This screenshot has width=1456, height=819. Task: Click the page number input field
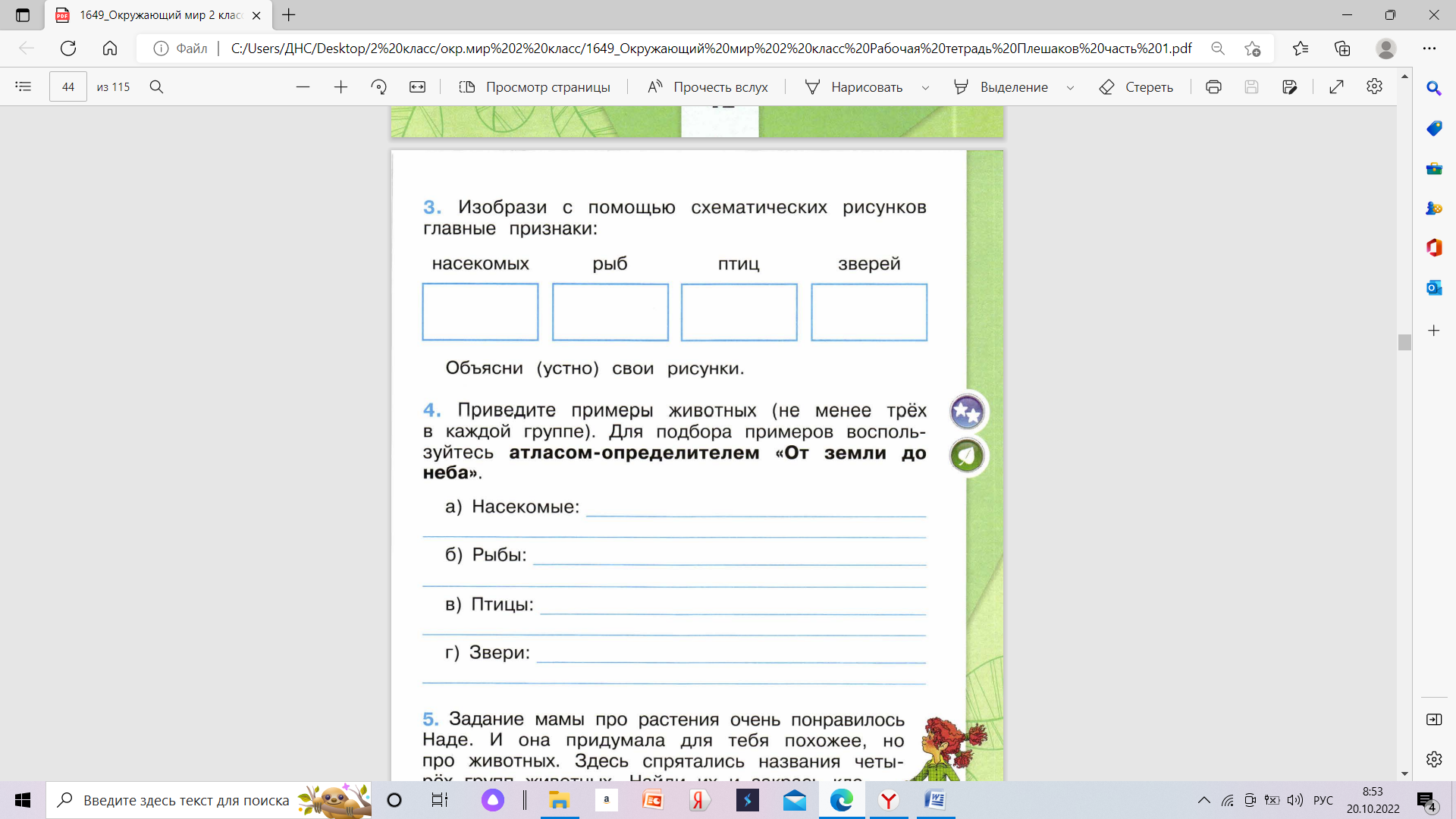[68, 87]
